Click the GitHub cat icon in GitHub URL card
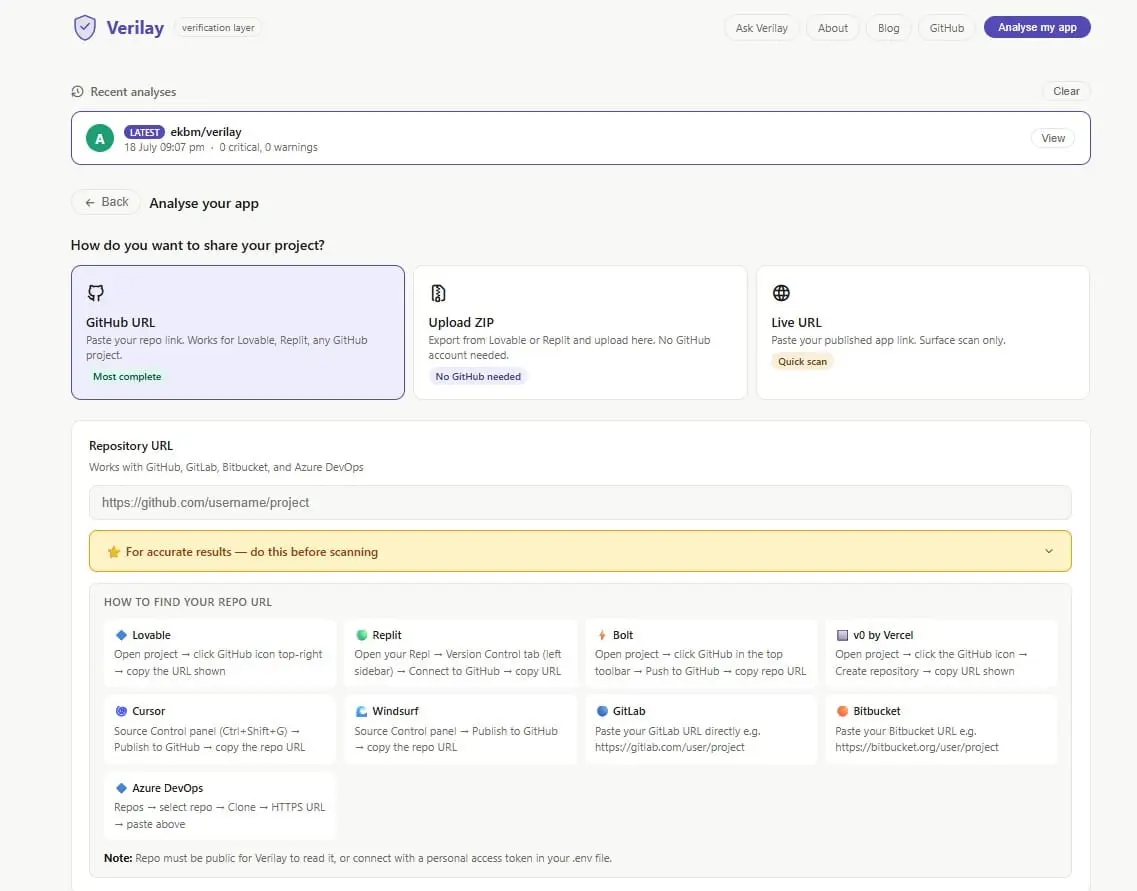Viewport: 1137px width, 891px height. [96, 293]
